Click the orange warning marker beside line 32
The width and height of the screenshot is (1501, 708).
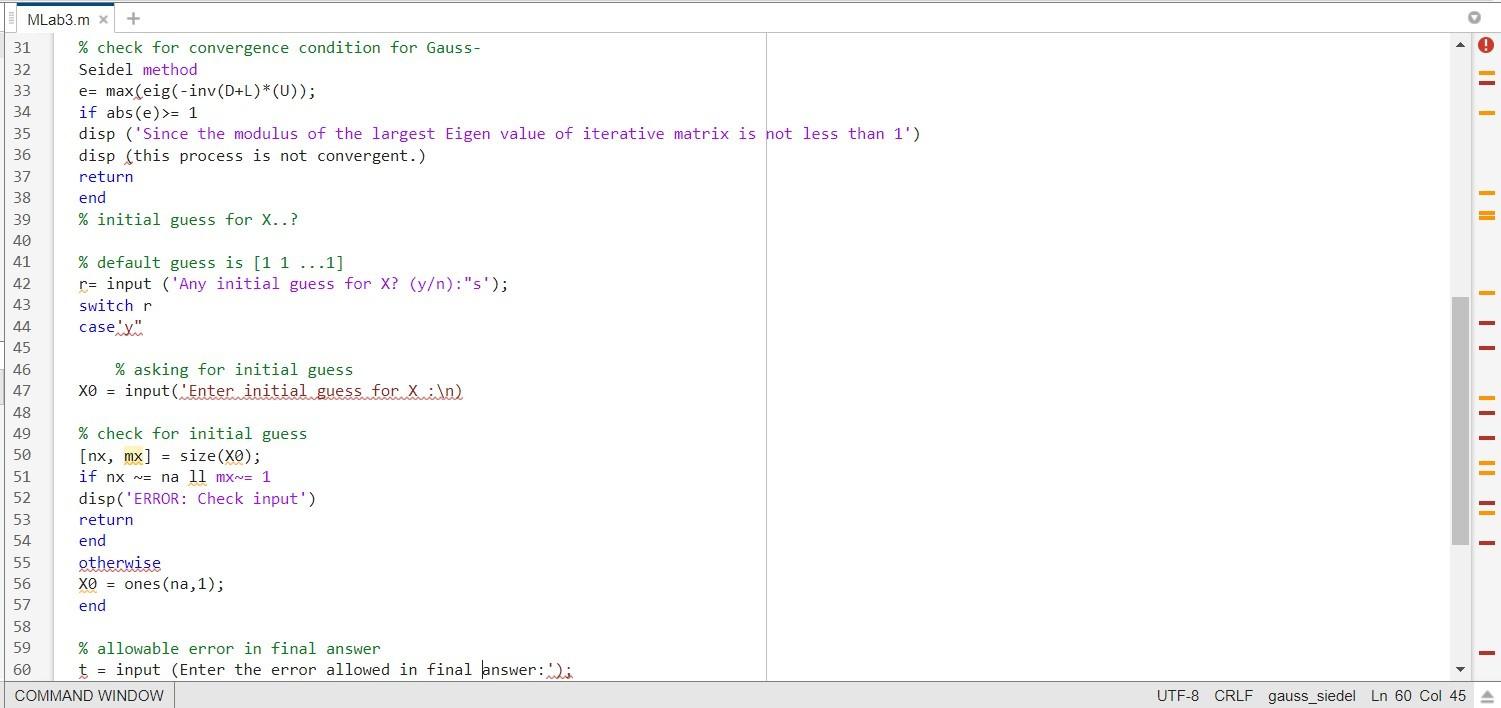1486,72
